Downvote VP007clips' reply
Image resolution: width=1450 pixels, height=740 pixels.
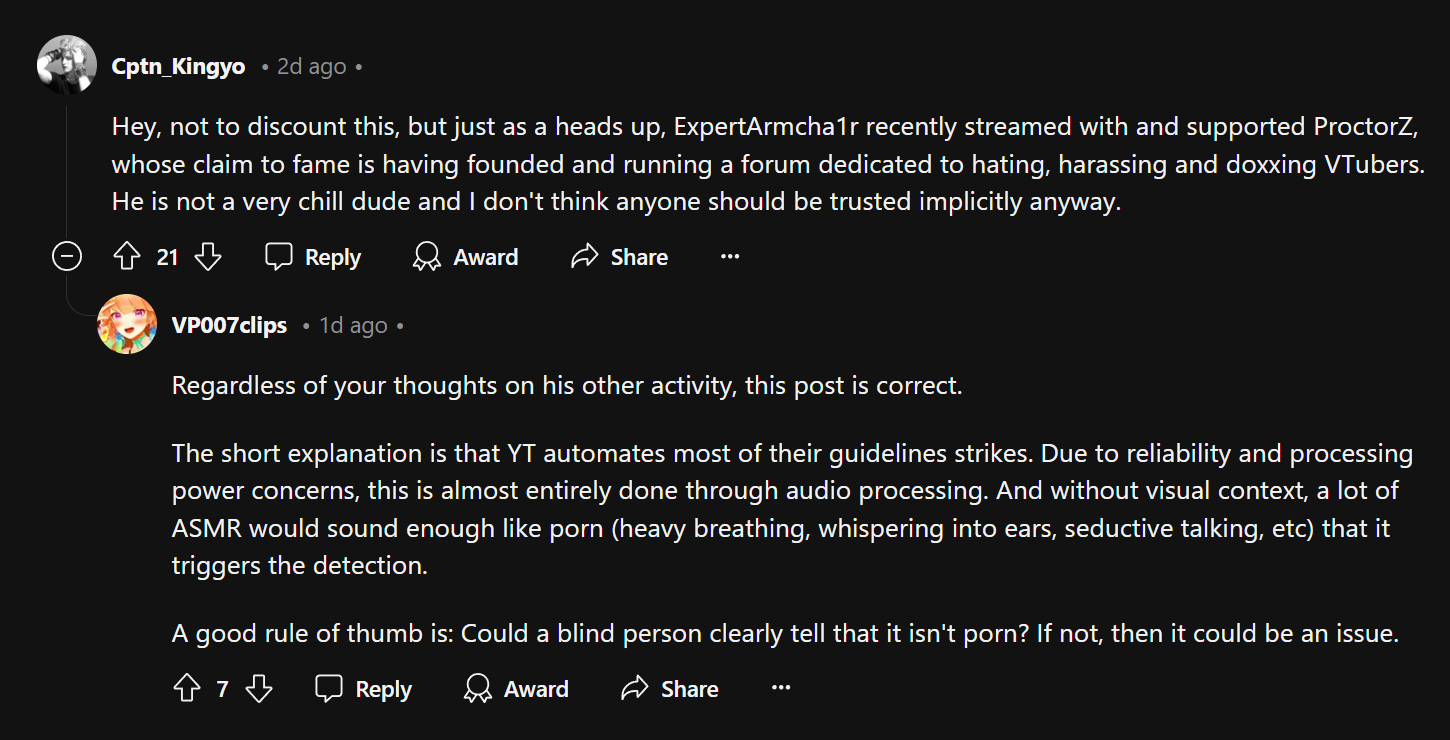(x=259, y=689)
